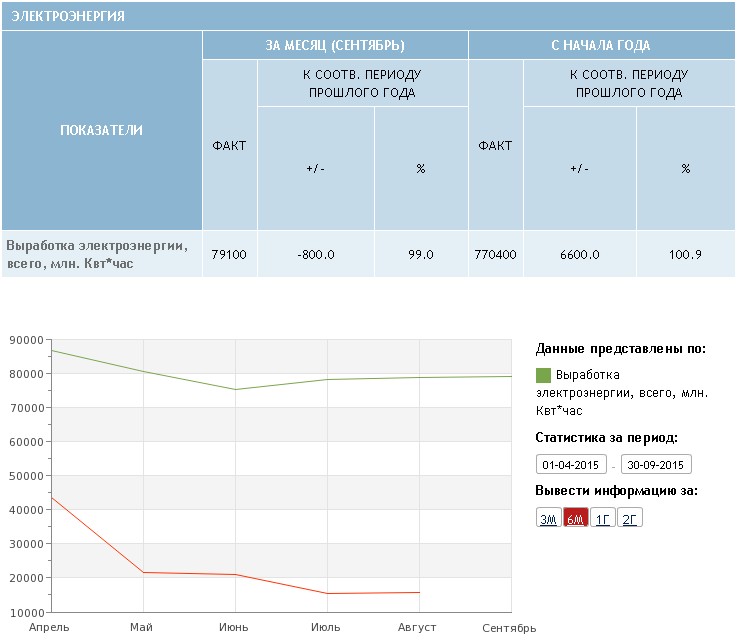Screen dimensions: 737x643
Task: Switch the chart to 1Г period
Action: coord(602,518)
